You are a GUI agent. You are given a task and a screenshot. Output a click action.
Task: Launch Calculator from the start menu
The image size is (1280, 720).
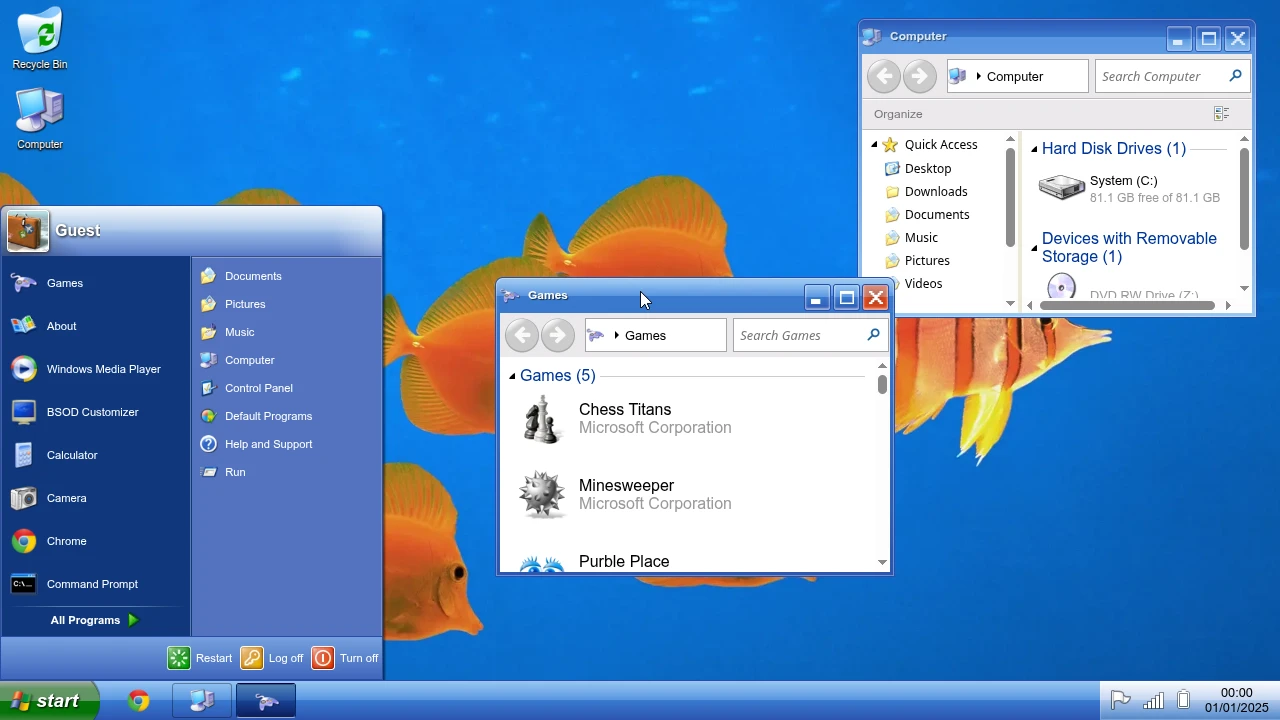pos(96,455)
